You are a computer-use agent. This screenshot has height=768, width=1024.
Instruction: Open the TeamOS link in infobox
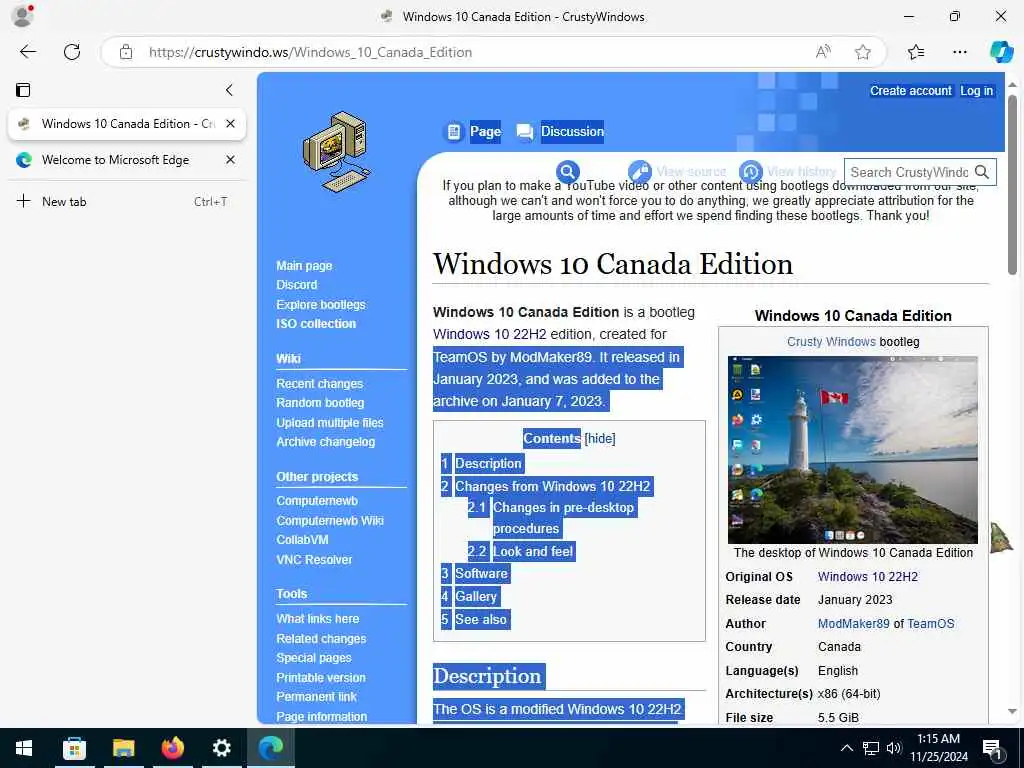(x=931, y=624)
